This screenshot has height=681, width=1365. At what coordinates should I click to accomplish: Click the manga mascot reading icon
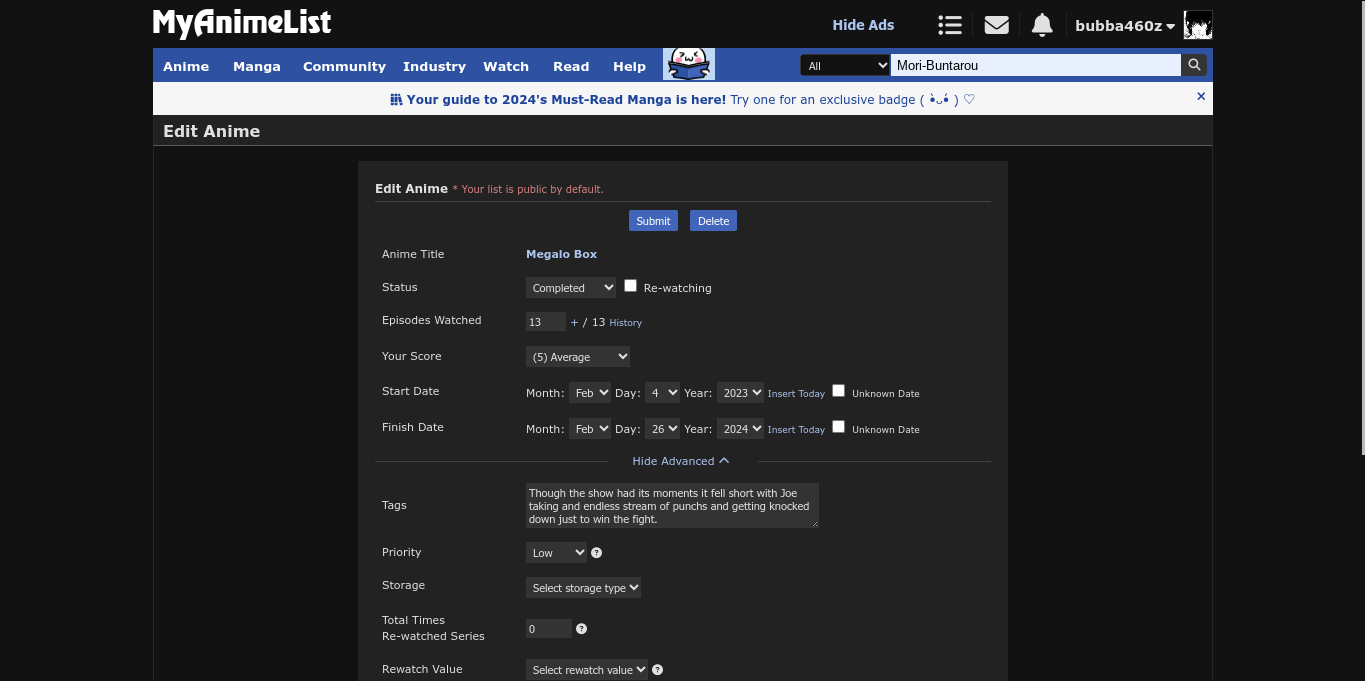tap(688, 64)
